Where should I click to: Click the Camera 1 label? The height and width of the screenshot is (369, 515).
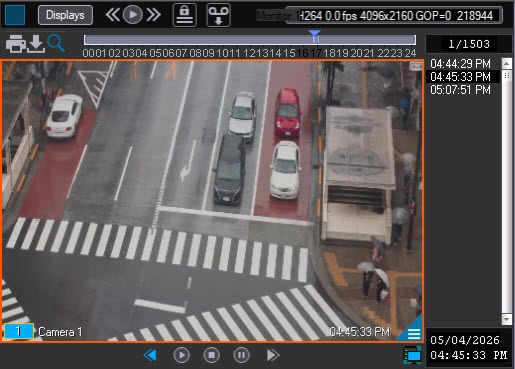(x=60, y=332)
